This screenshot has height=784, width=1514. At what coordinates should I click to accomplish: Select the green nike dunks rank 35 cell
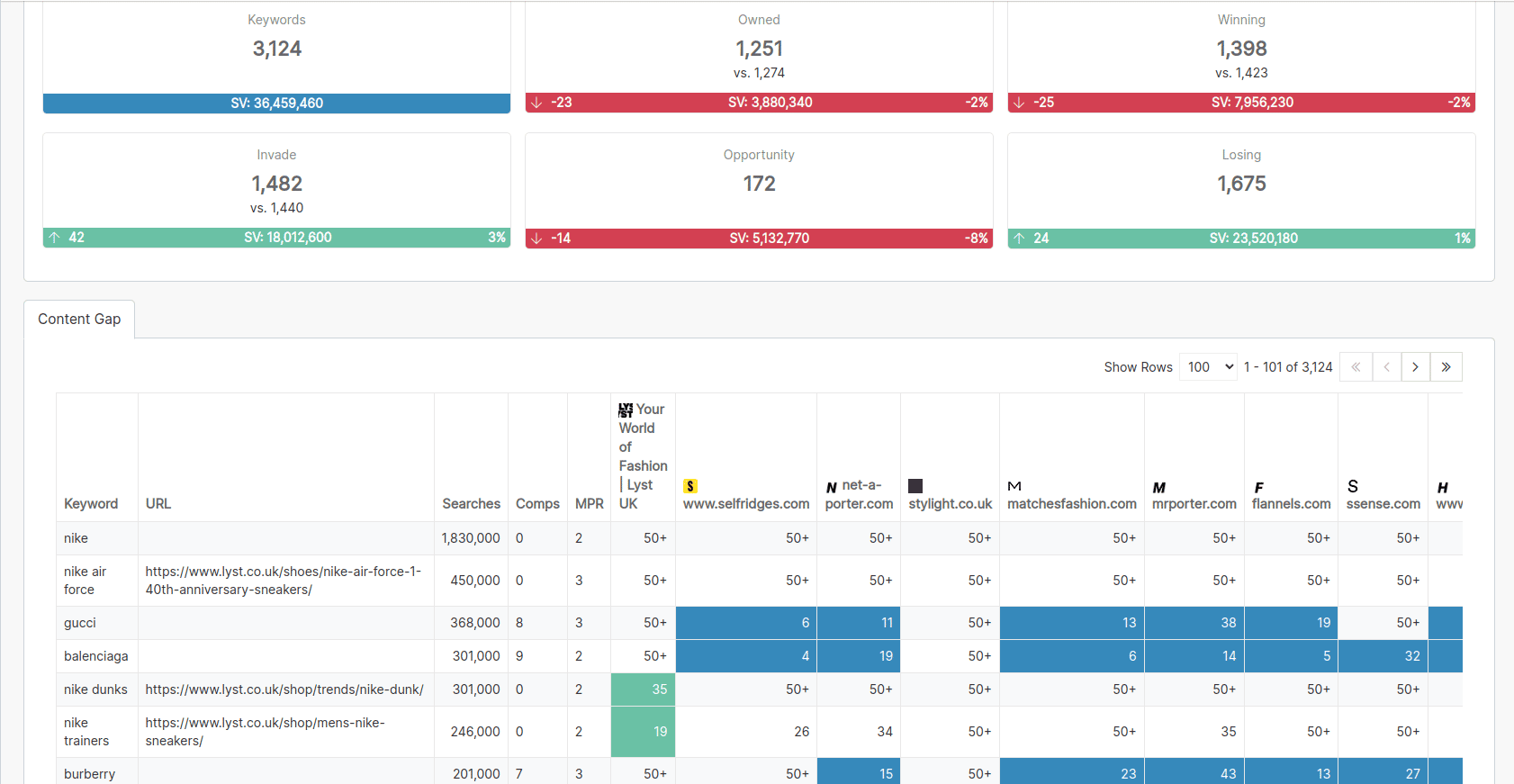point(643,689)
